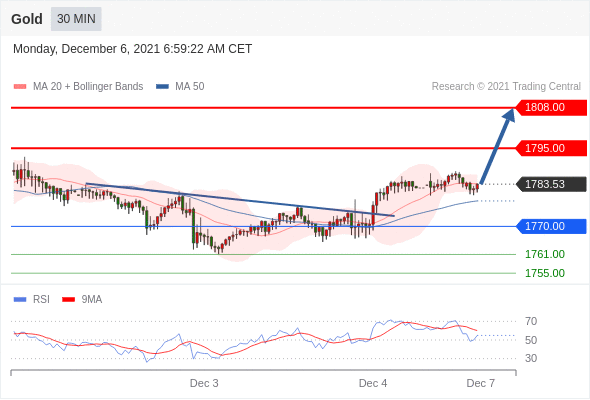Click the Dec 4 date axis label

(373, 383)
